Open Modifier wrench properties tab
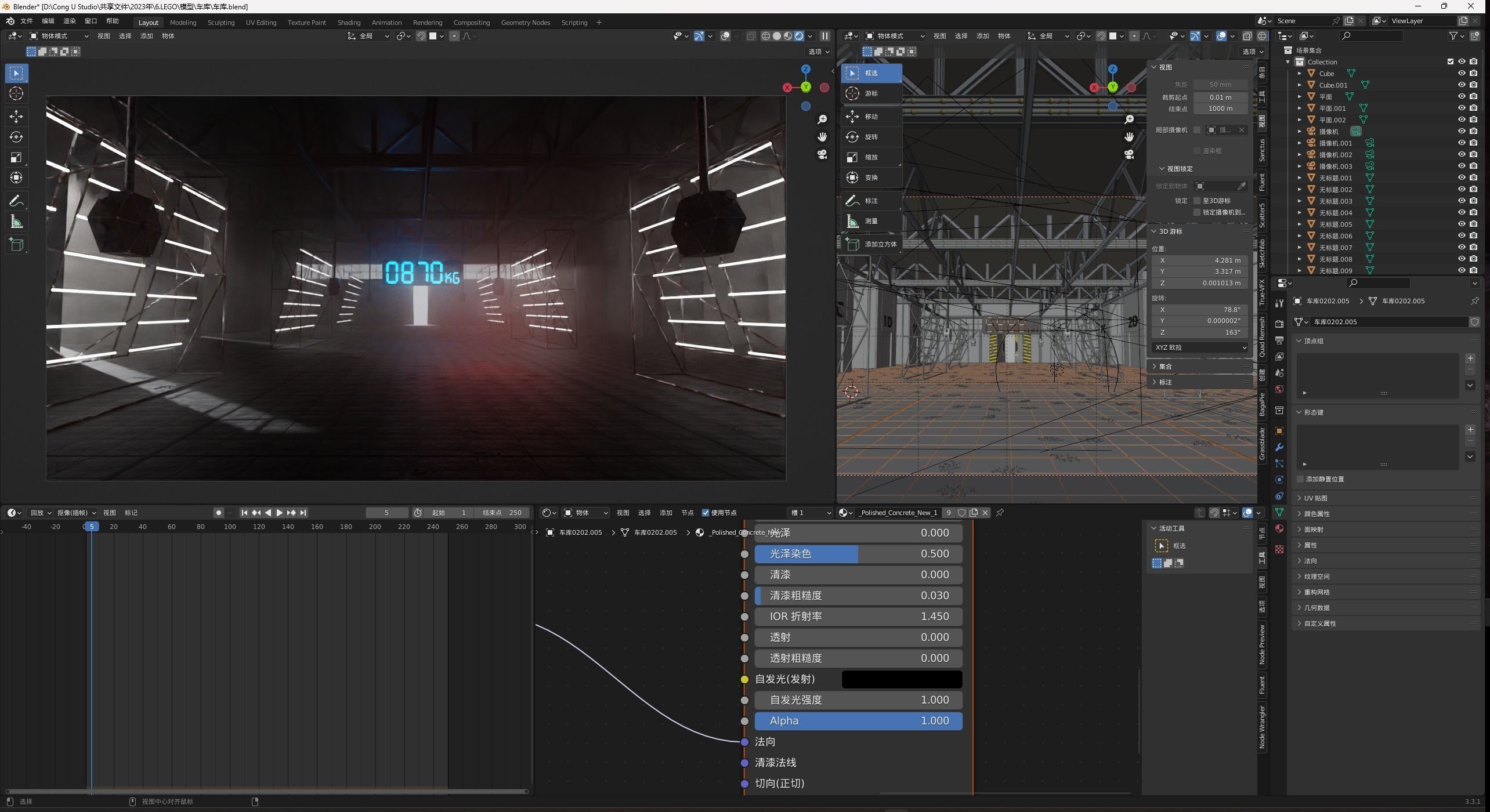Screen dimensions: 1490x812 point(1279,447)
